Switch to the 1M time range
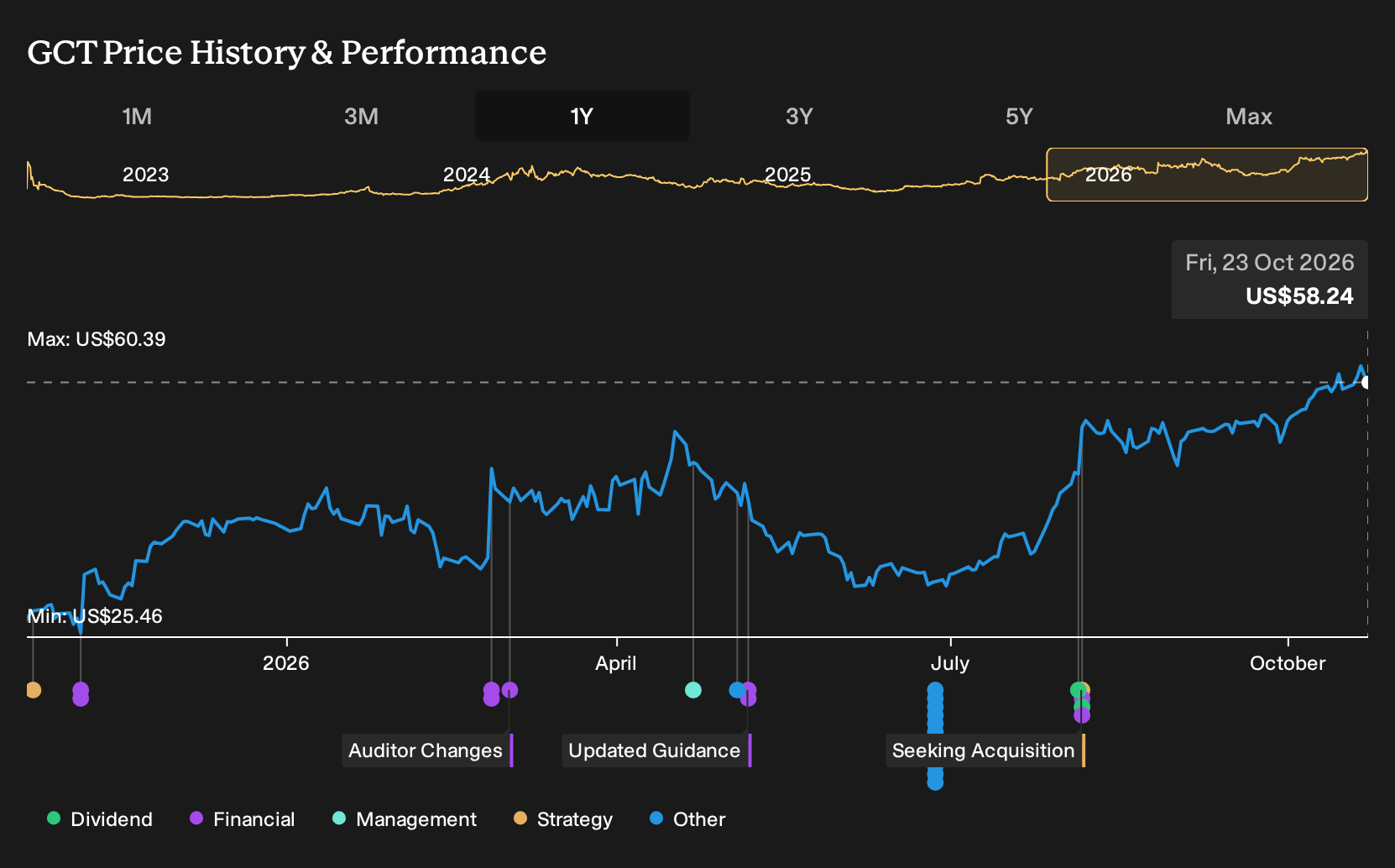 point(137,116)
